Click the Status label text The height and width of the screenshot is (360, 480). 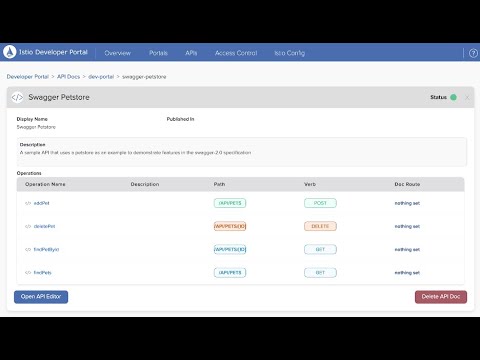[x=438, y=97]
